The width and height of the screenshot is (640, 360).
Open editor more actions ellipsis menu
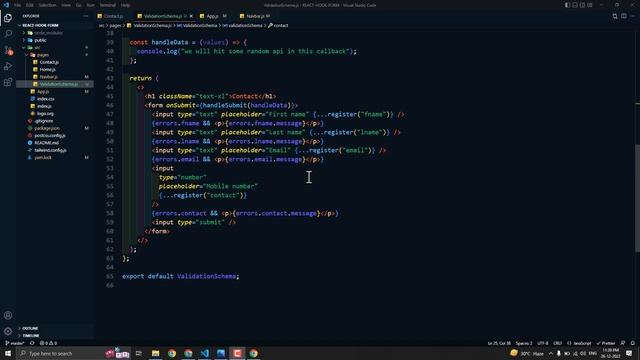coord(633,16)
